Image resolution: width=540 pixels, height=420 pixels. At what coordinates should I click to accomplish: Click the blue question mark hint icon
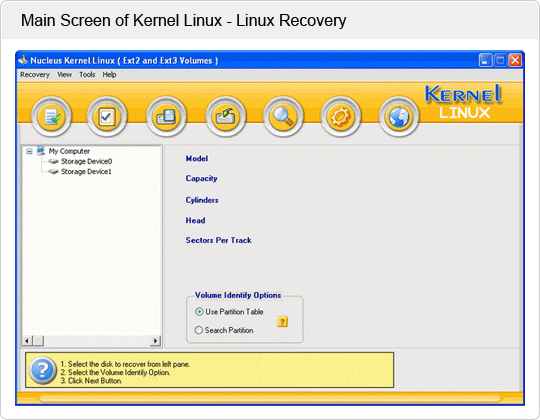pos(43,370)
